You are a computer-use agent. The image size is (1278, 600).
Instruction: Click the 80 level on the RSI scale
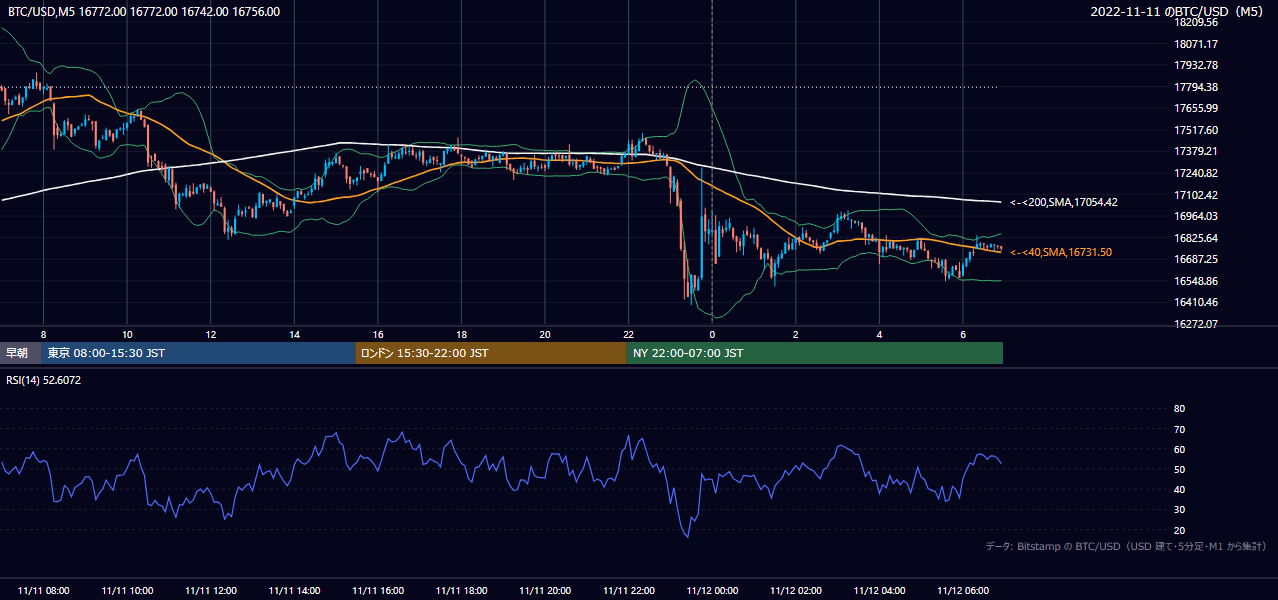point(1179,409)
